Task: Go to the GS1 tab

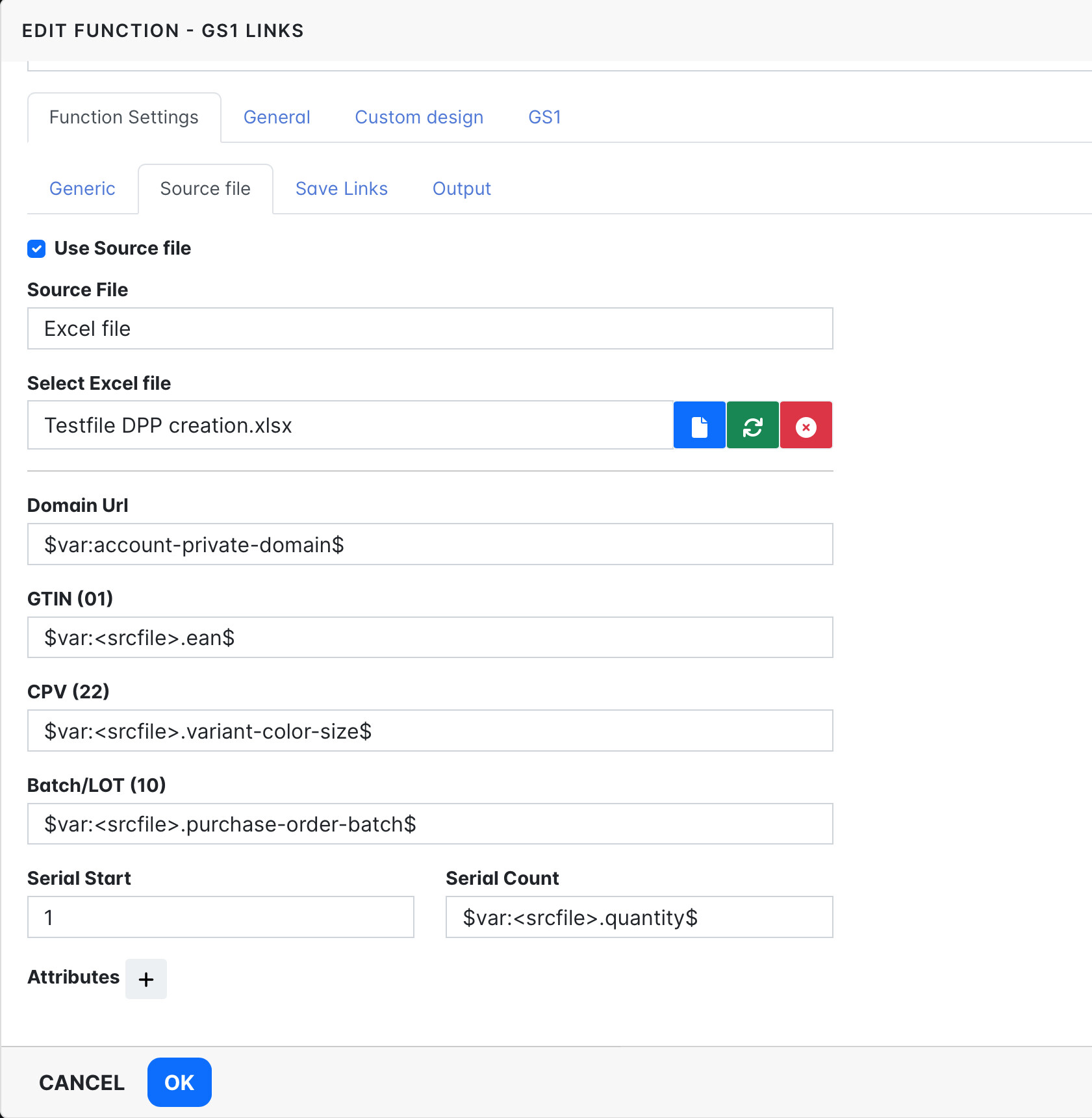Action: (x=544, y=118)
